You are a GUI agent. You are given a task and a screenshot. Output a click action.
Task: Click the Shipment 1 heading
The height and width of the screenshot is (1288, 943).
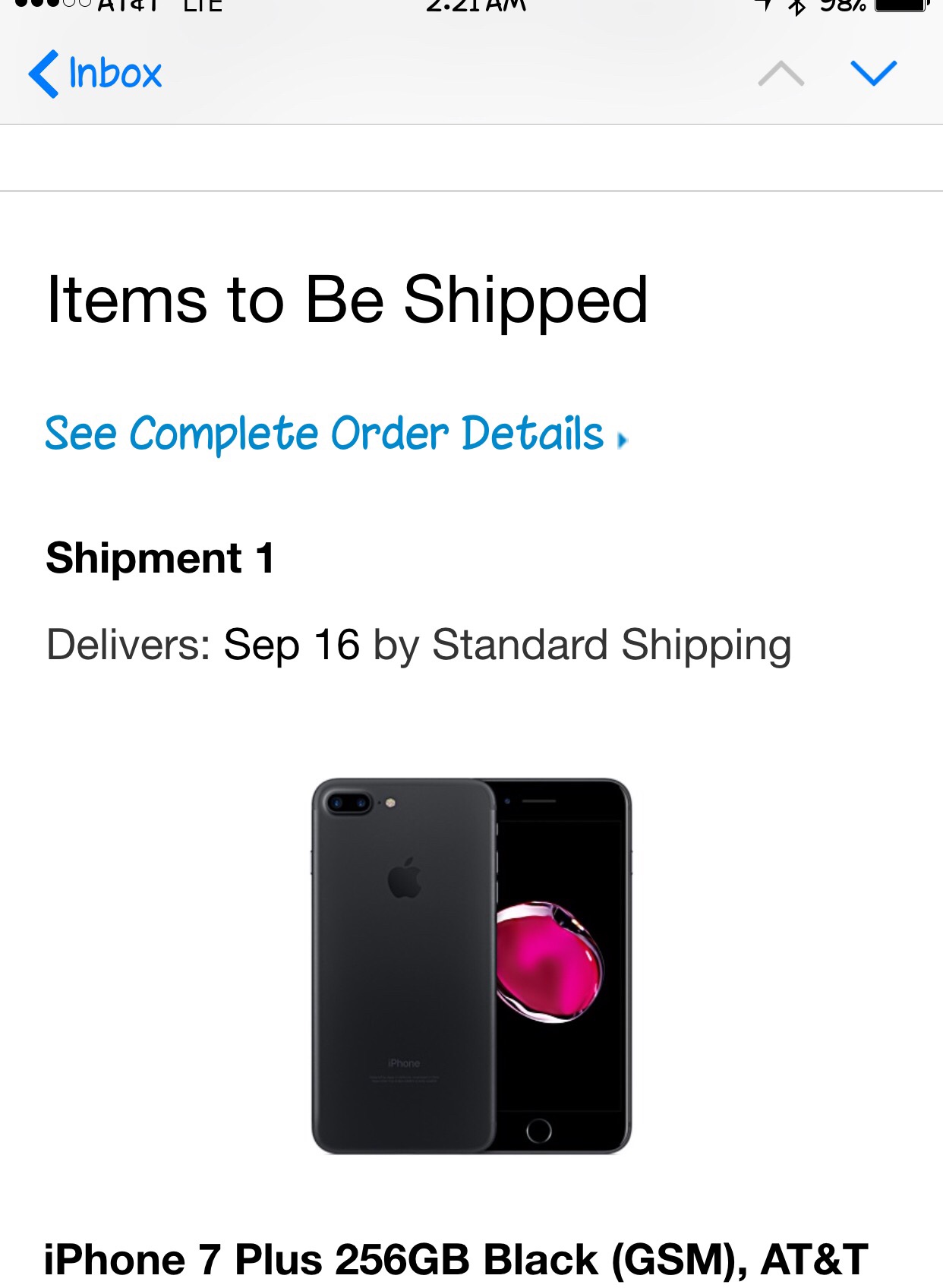(160, 558)
